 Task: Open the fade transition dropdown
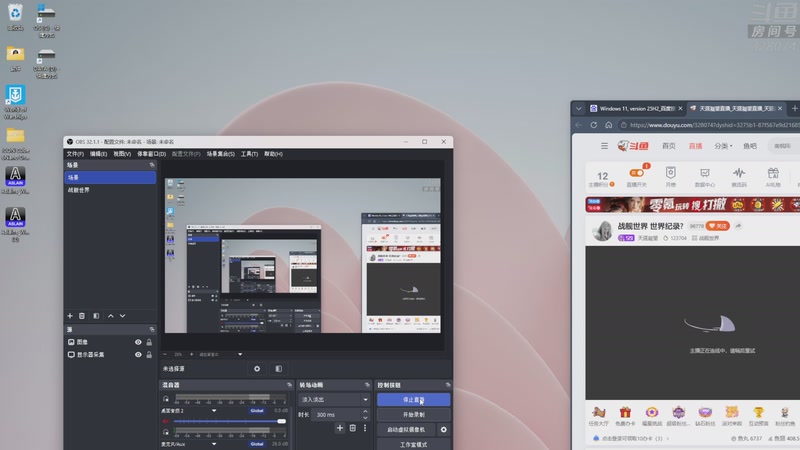pos(334,399)
